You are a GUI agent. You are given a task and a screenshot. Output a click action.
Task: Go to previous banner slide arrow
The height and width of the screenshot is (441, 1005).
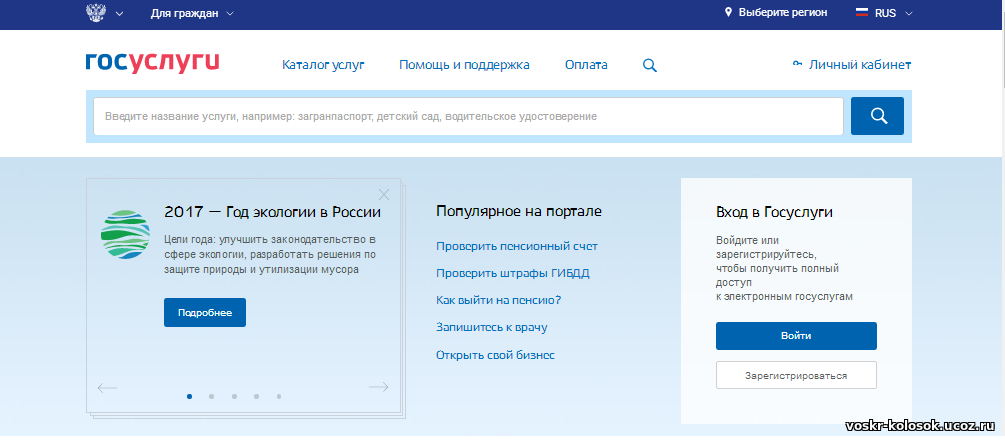tap(107, 387)
